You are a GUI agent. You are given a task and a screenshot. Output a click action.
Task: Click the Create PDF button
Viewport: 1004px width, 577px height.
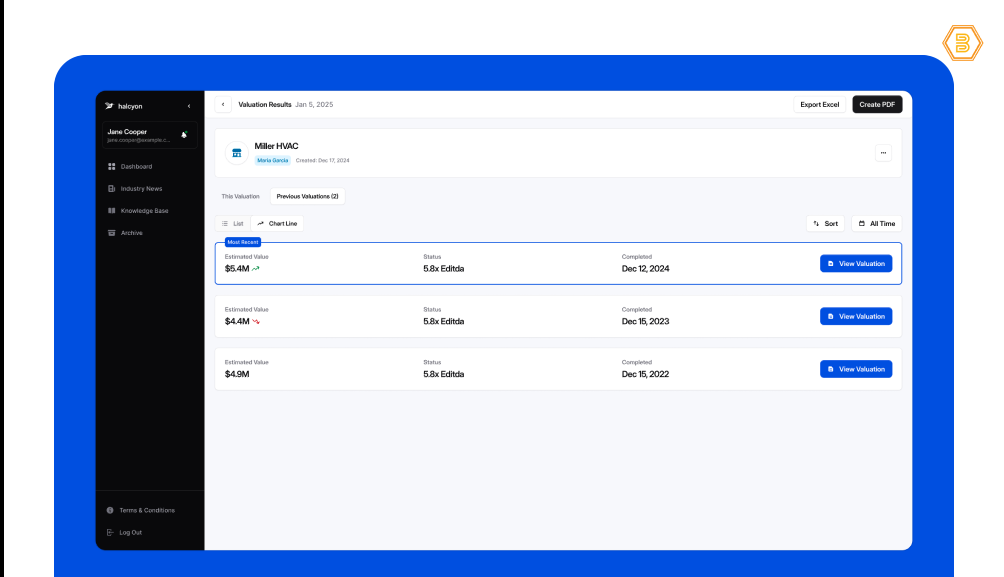[877, 104]
